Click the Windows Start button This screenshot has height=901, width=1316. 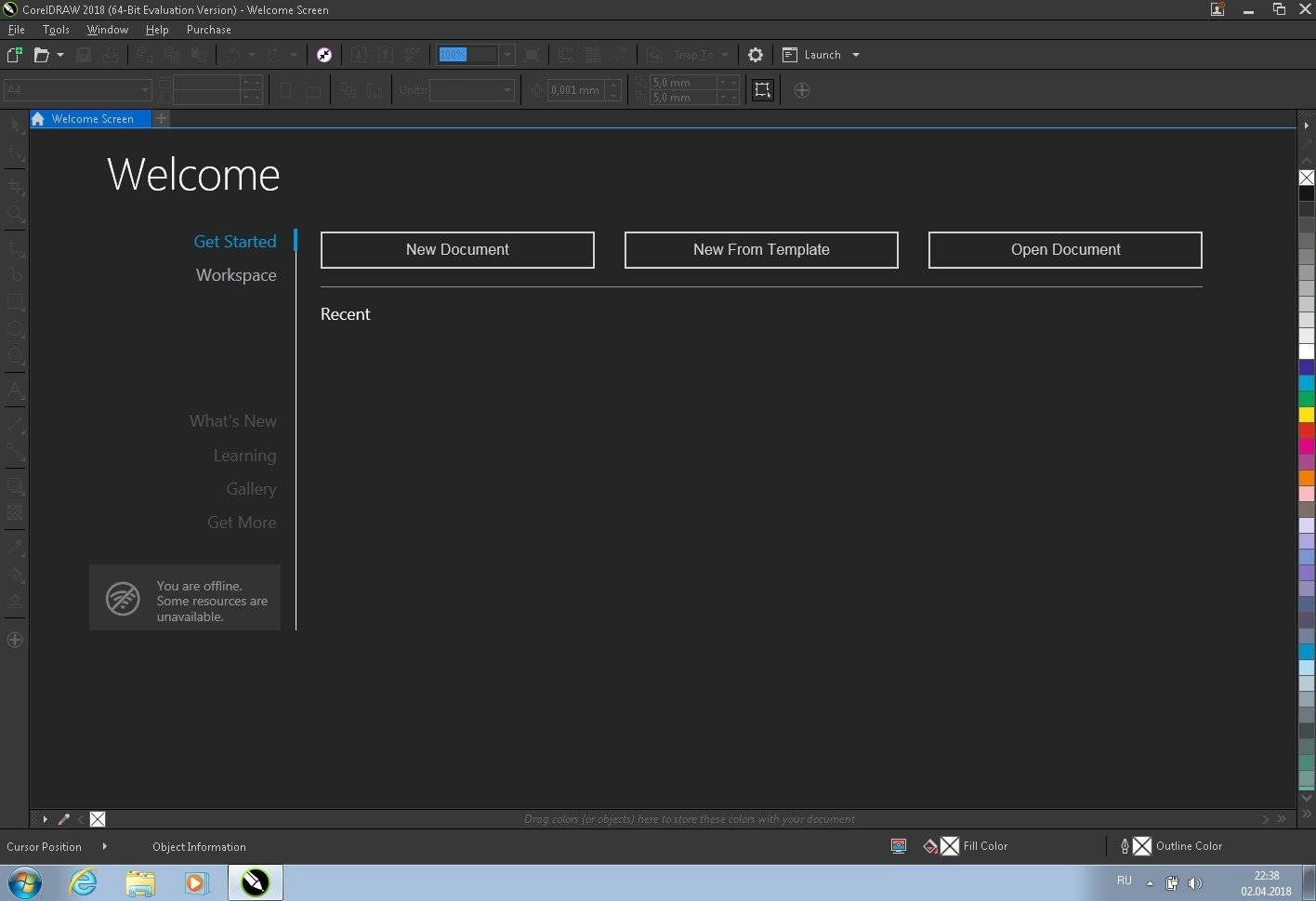click(24, 882)
